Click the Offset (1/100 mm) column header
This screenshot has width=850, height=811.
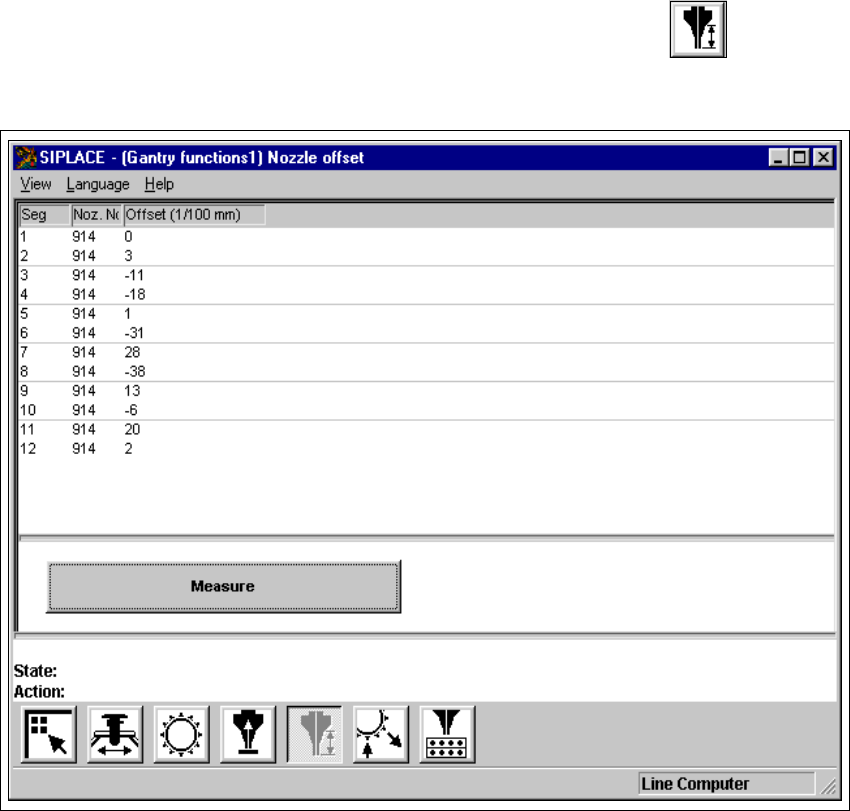(195, 215)
